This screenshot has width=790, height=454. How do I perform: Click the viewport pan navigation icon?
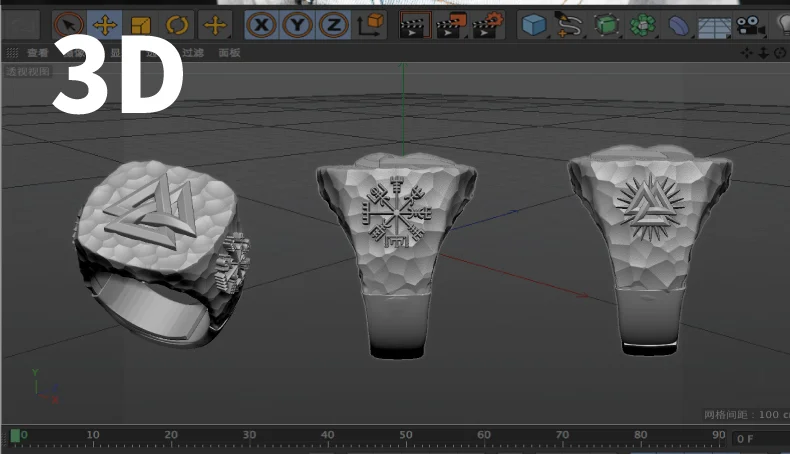[x=747, y=53]
